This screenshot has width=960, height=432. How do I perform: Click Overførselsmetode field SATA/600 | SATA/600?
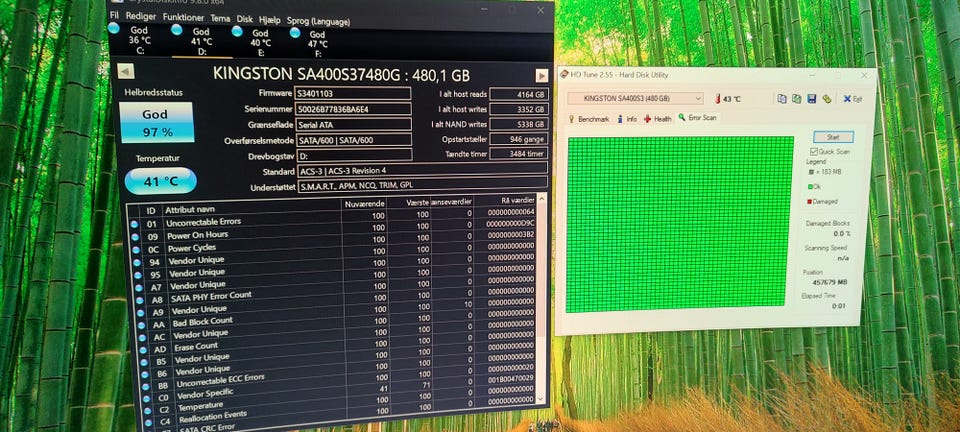pos(354,140)
